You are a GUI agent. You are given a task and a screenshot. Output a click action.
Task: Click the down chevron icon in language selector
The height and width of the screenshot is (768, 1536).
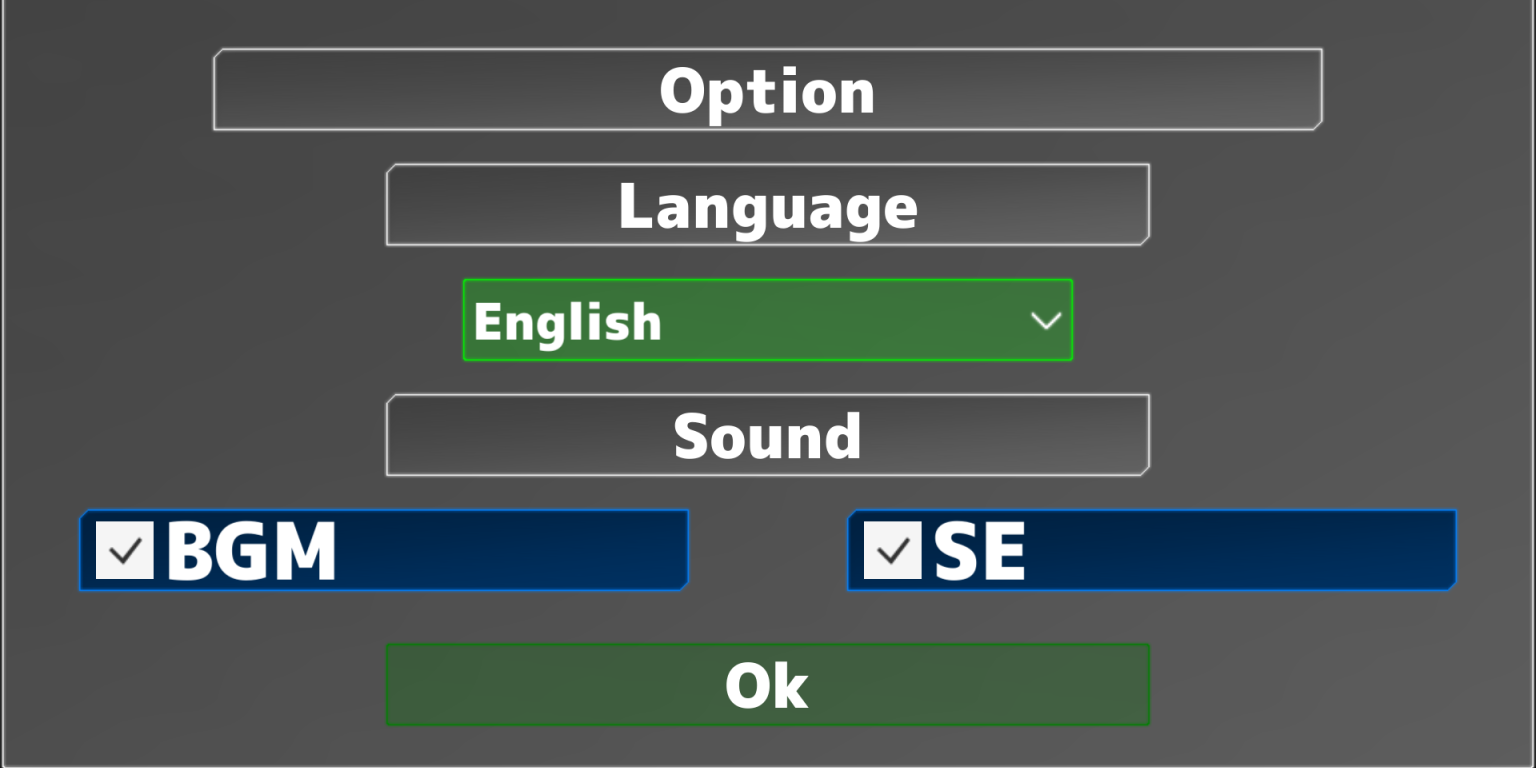point(1045,321)
